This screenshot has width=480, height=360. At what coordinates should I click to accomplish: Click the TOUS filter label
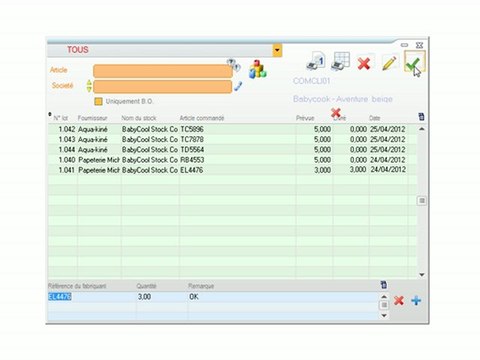point(78,50)
